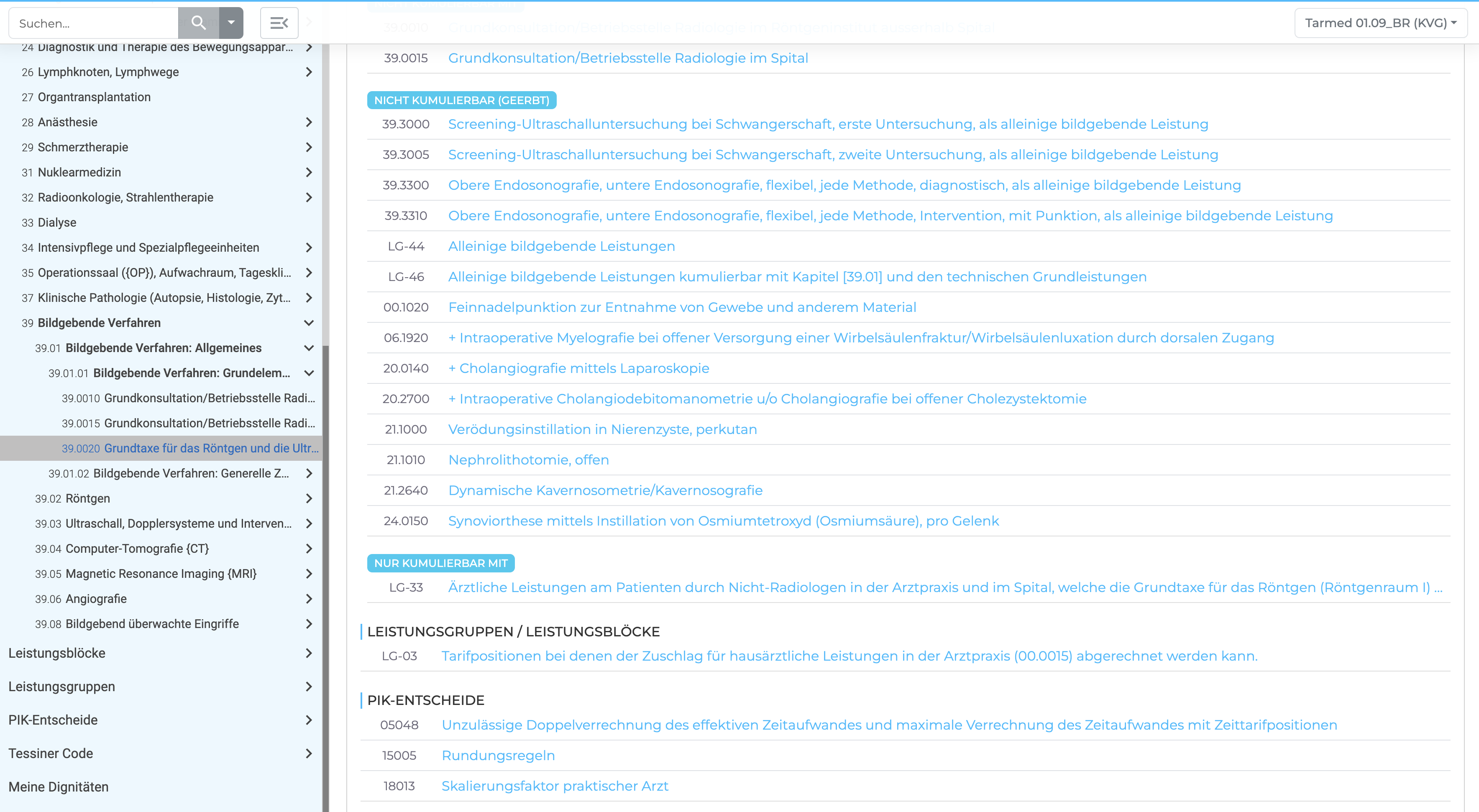Open Cholangiografie mittels Laparoskopie link
The height and width of the screenshot is (812, 1479).
pyautogui.click(x=579, y=368)
